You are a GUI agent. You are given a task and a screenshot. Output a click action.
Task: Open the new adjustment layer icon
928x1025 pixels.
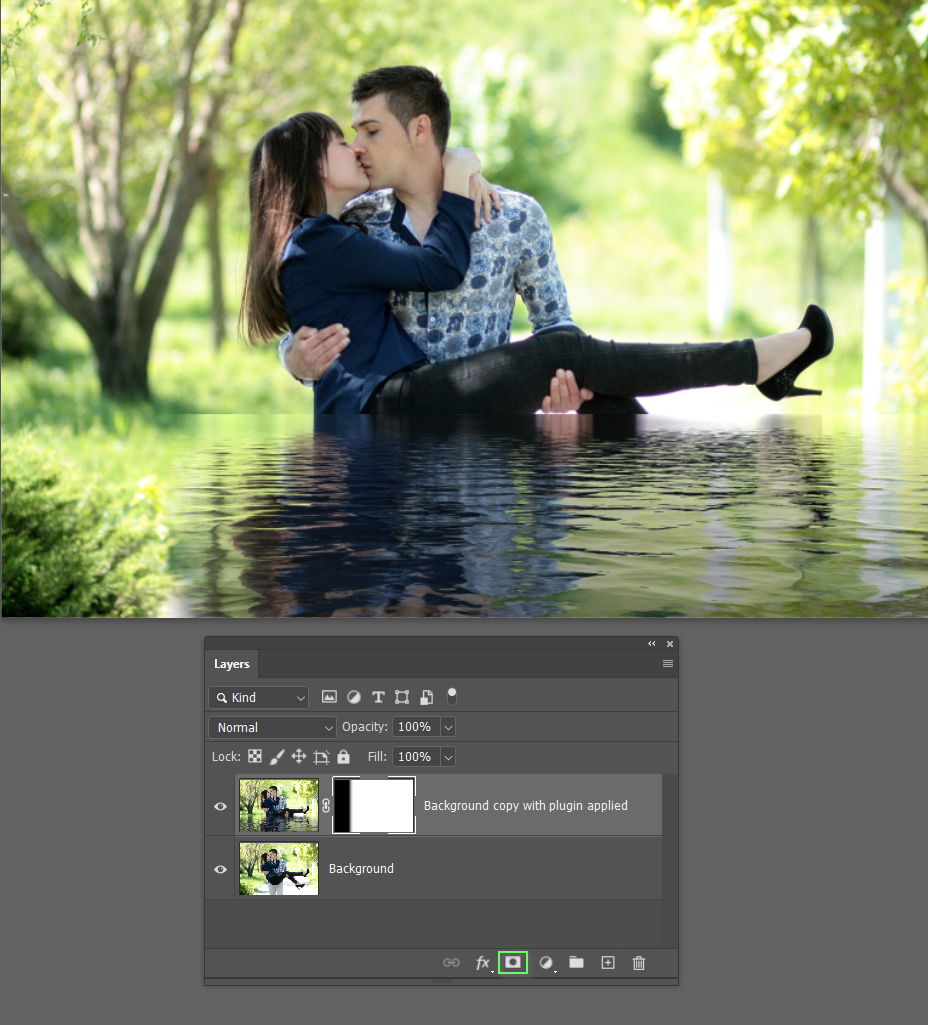click(x=545, y=962)
